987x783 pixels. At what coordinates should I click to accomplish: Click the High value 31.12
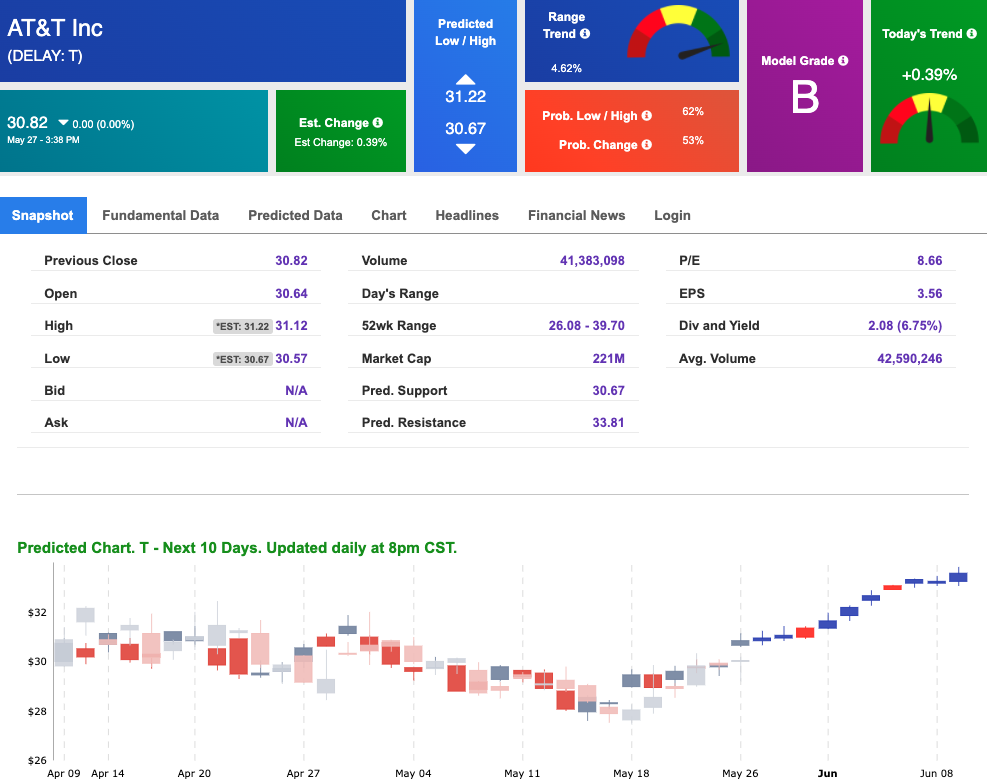pyautogui.click(x=291, y=325)
